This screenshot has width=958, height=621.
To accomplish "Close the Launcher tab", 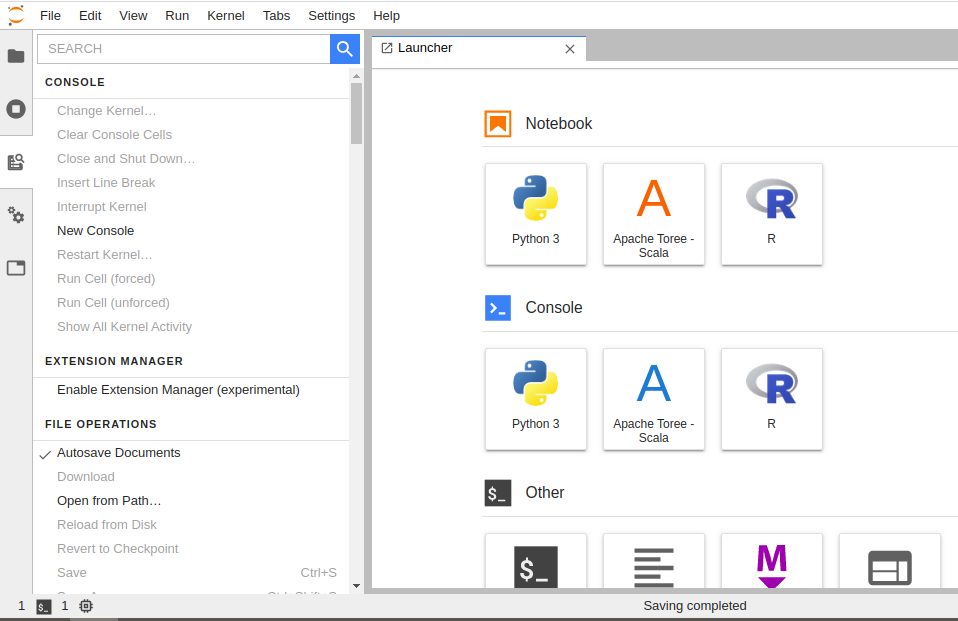I will [x=570, y=49].
